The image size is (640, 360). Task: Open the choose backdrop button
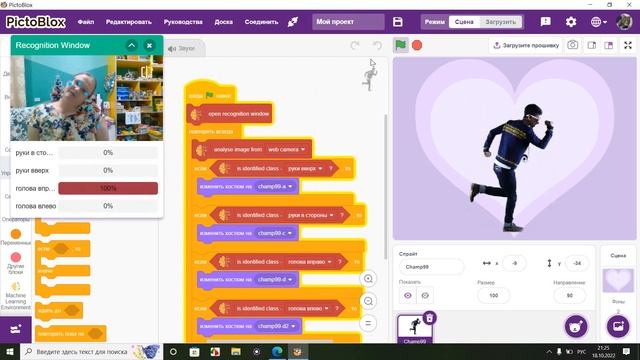(x=618, y=327)
